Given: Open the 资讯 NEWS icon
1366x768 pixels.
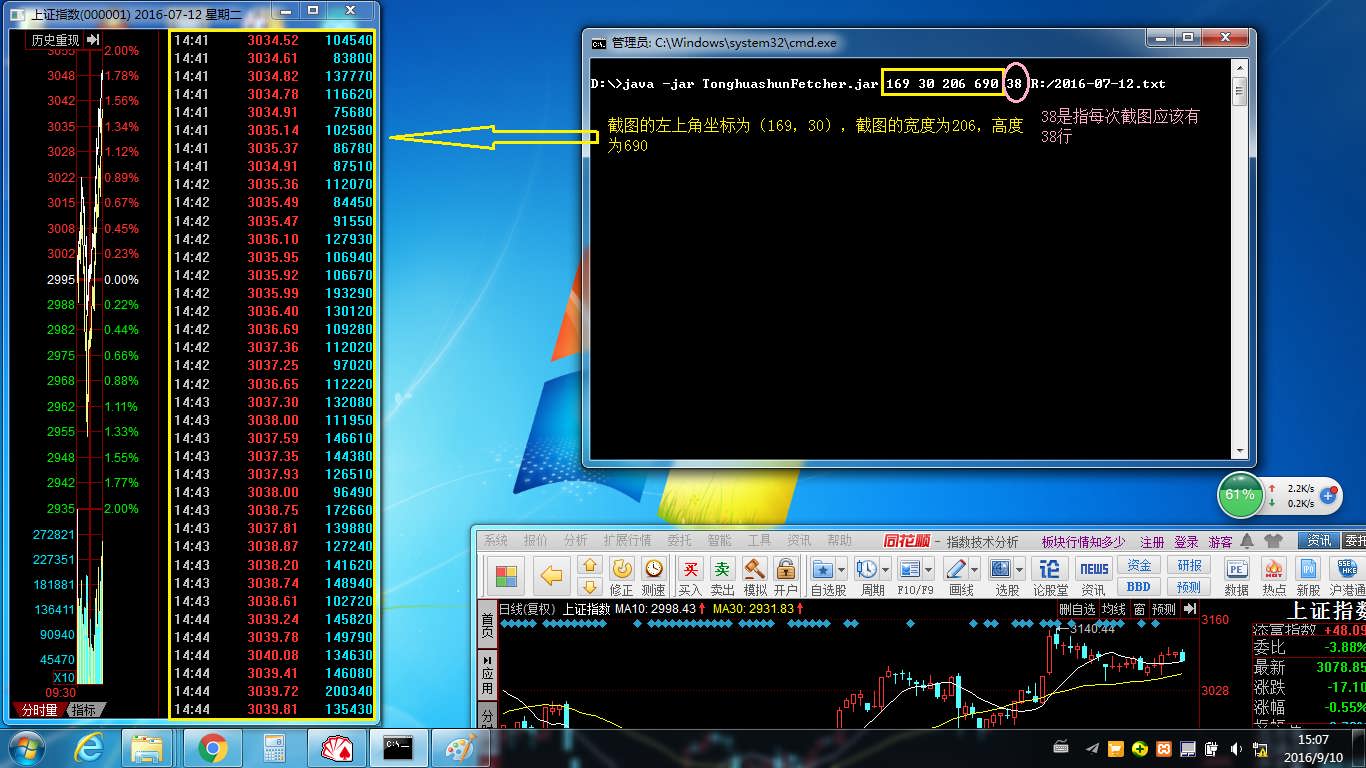Looking at the screenshot, I should (1094, 569).
